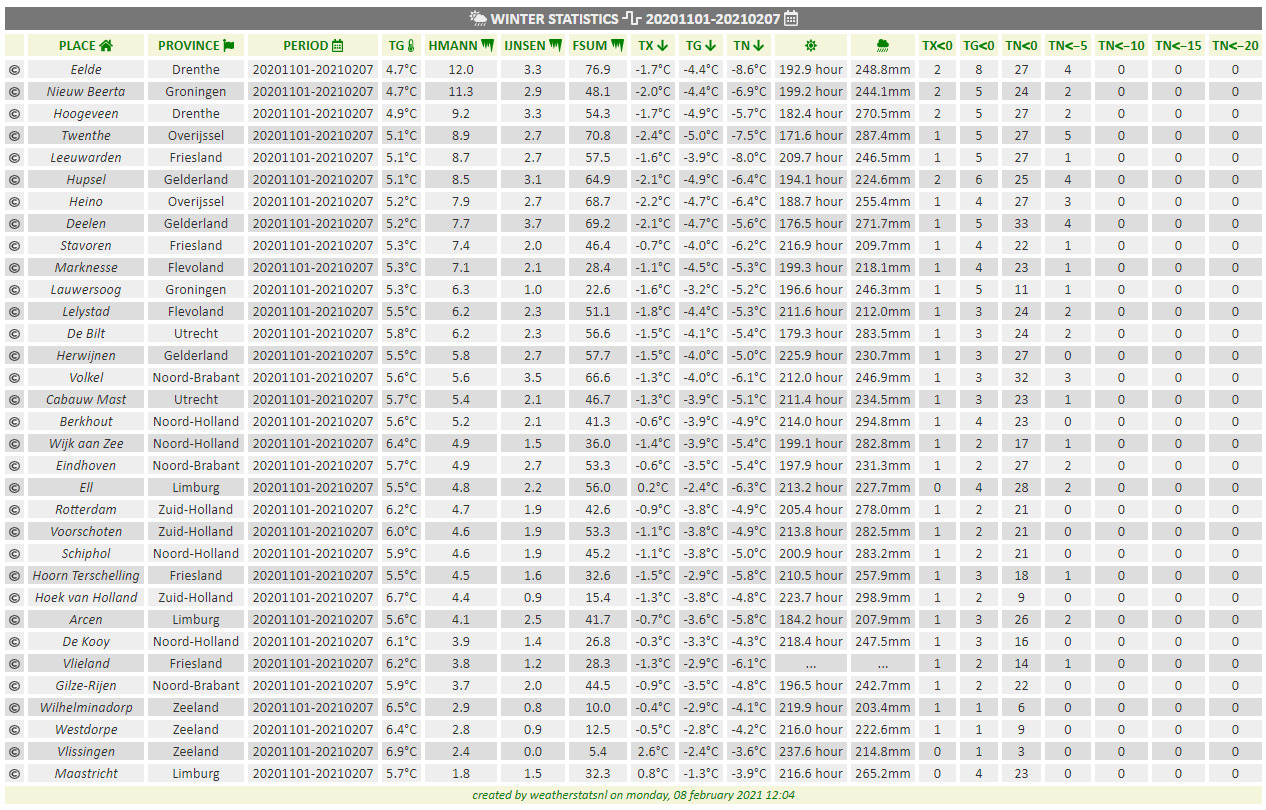Click the 298.9mm rainfall value for Hoek van Holland
The height and width of the screenshot is (810, 1266).
tap(883, 598)
